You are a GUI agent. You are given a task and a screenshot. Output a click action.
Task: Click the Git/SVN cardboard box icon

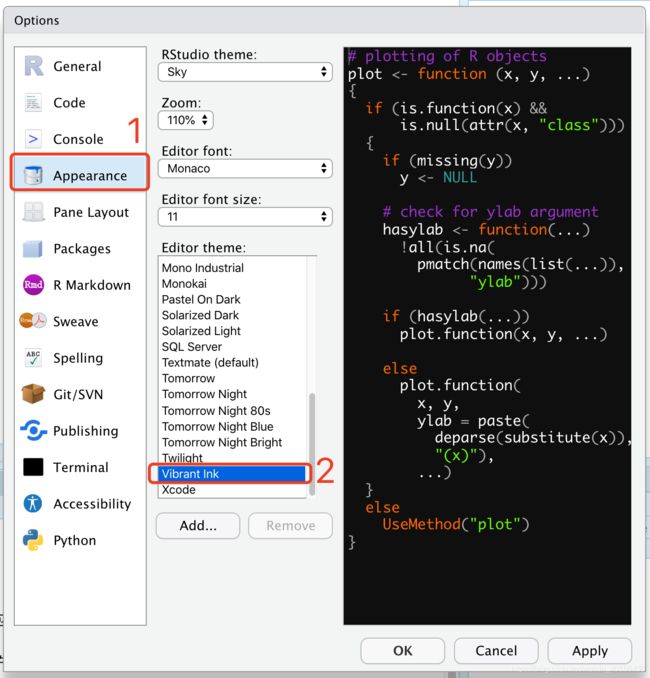coord(33,394)
